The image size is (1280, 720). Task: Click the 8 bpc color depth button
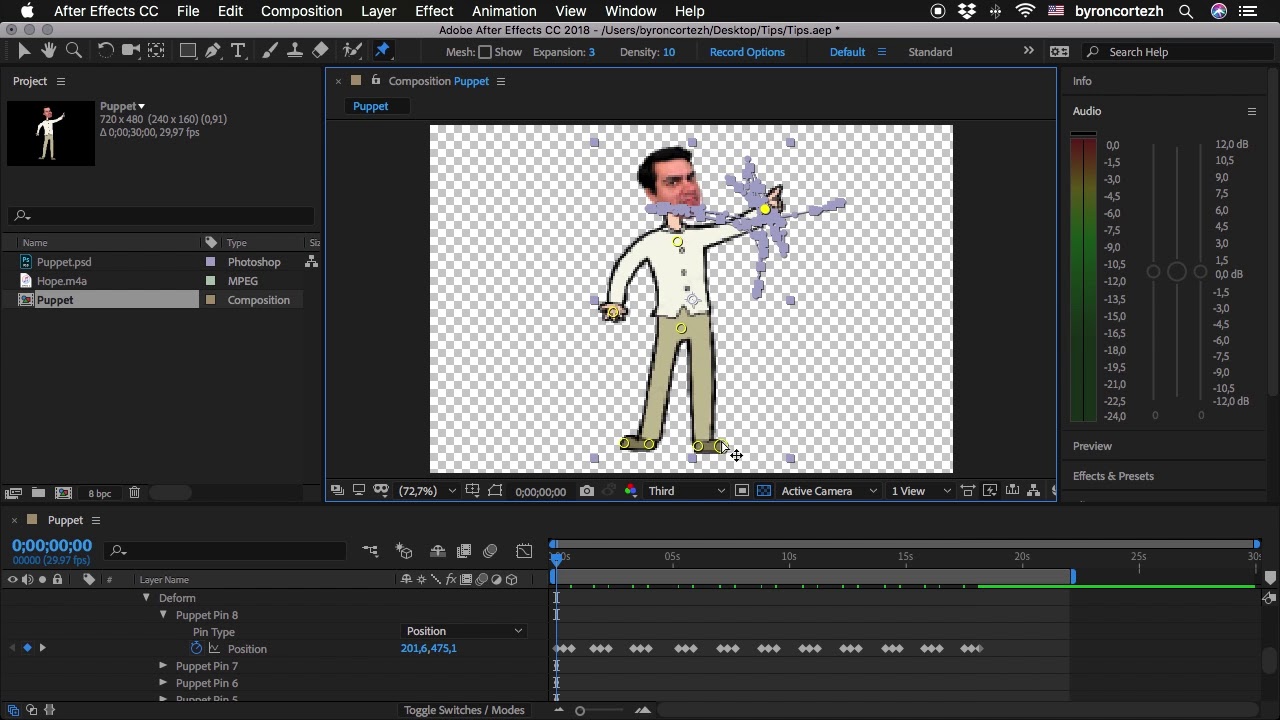pos(100,493)
